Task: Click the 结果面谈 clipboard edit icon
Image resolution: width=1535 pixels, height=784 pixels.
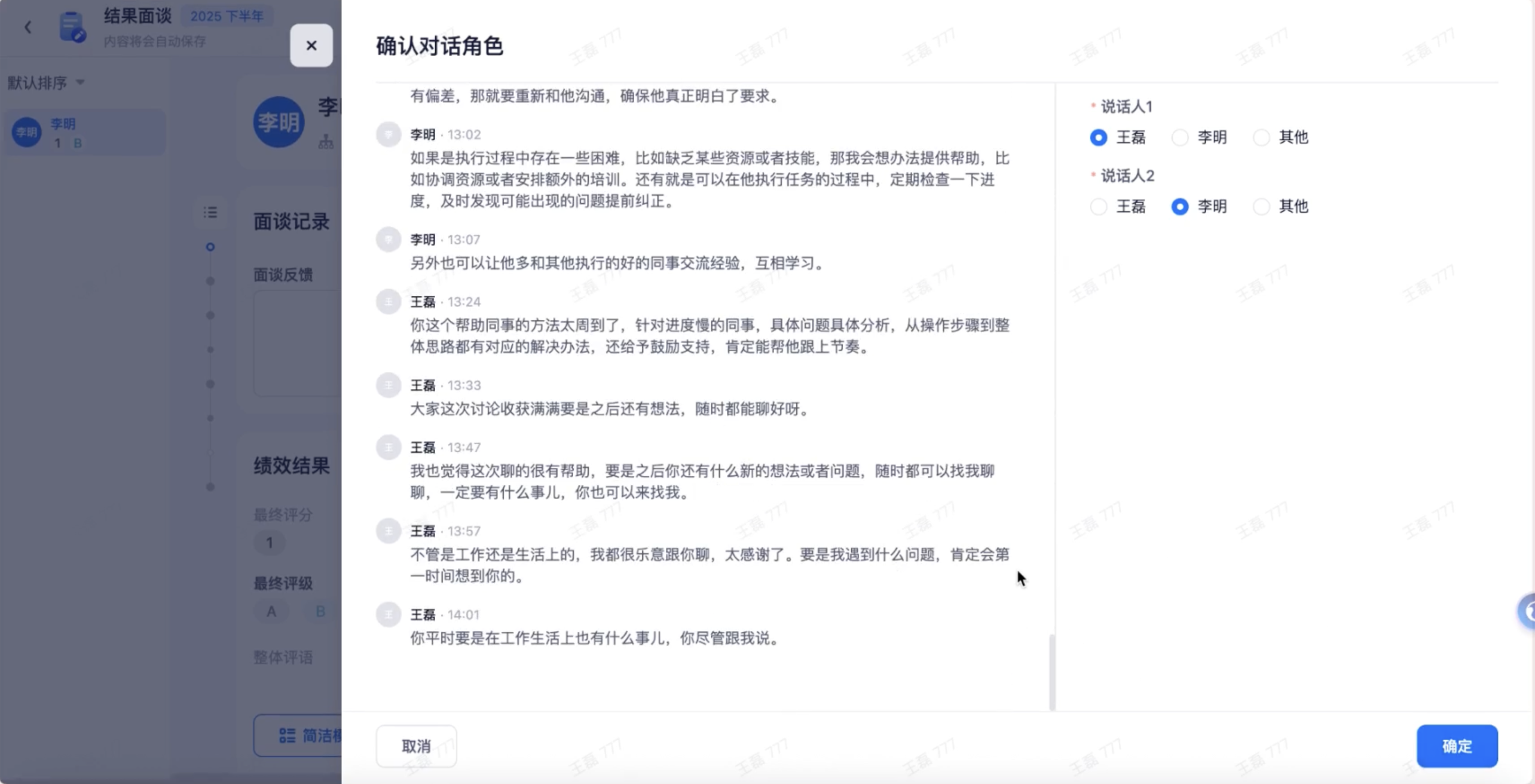Action: click(72, 27)
